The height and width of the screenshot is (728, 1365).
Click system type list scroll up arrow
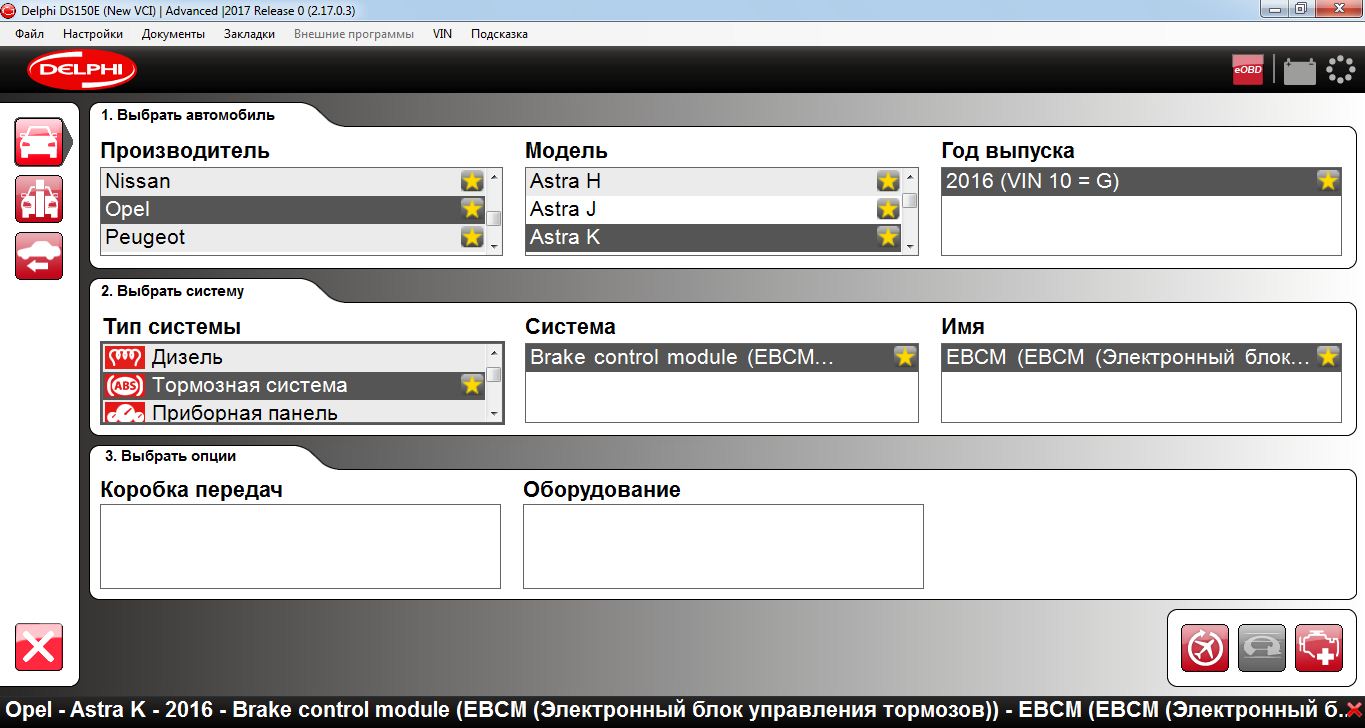[x=494, y=353]
